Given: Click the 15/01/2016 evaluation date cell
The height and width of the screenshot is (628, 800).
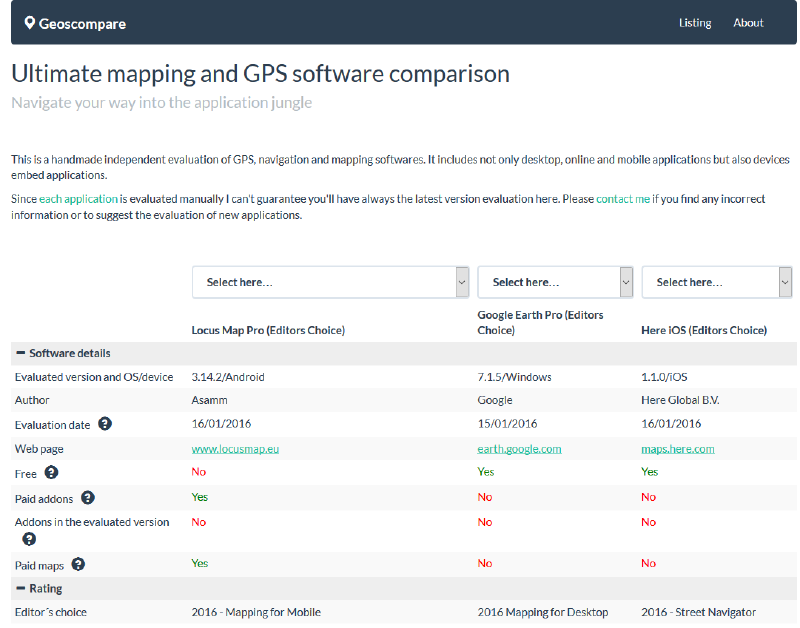Looking at the screenshot, I should (507, 423).
